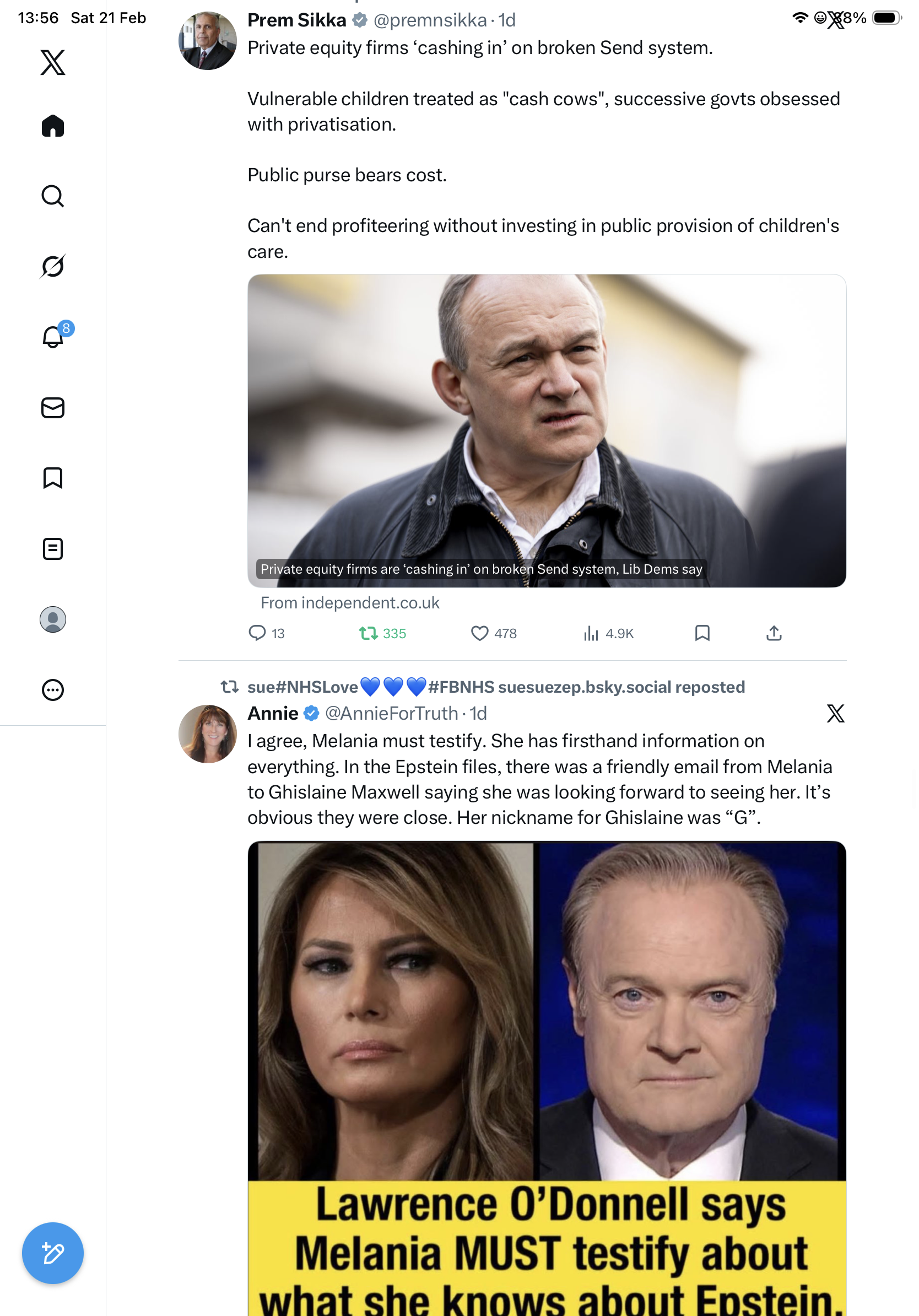The width and height of the screenshot is (919, 1316).
Task: Compose a new post
Action: pyautogui.click(x=53, y=1253)
